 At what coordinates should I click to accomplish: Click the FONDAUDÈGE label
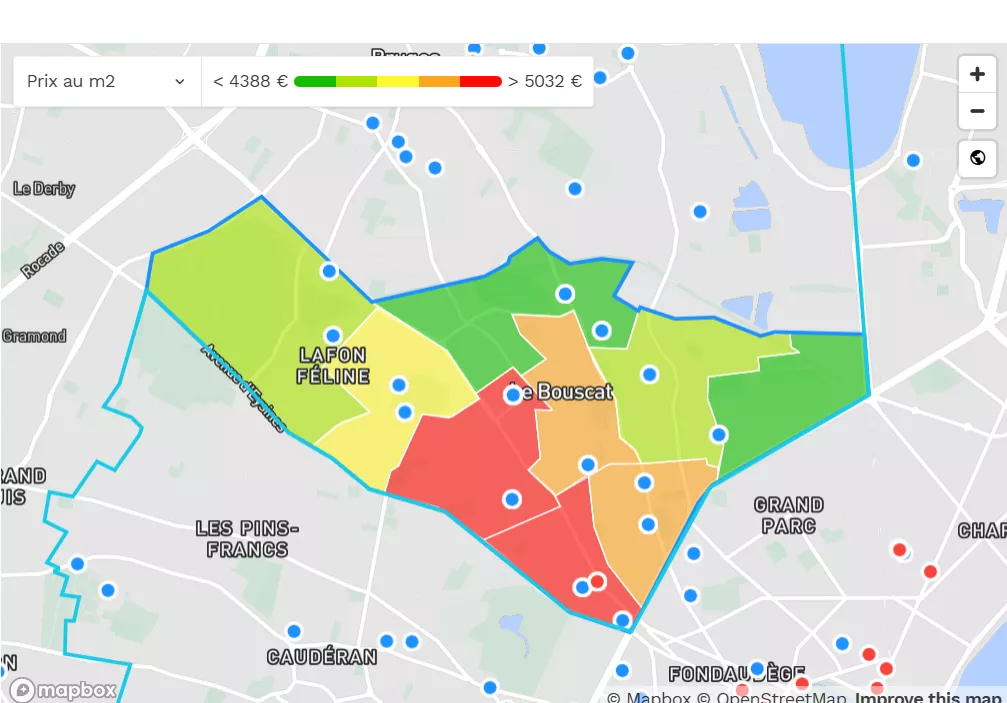pos(737,674)
